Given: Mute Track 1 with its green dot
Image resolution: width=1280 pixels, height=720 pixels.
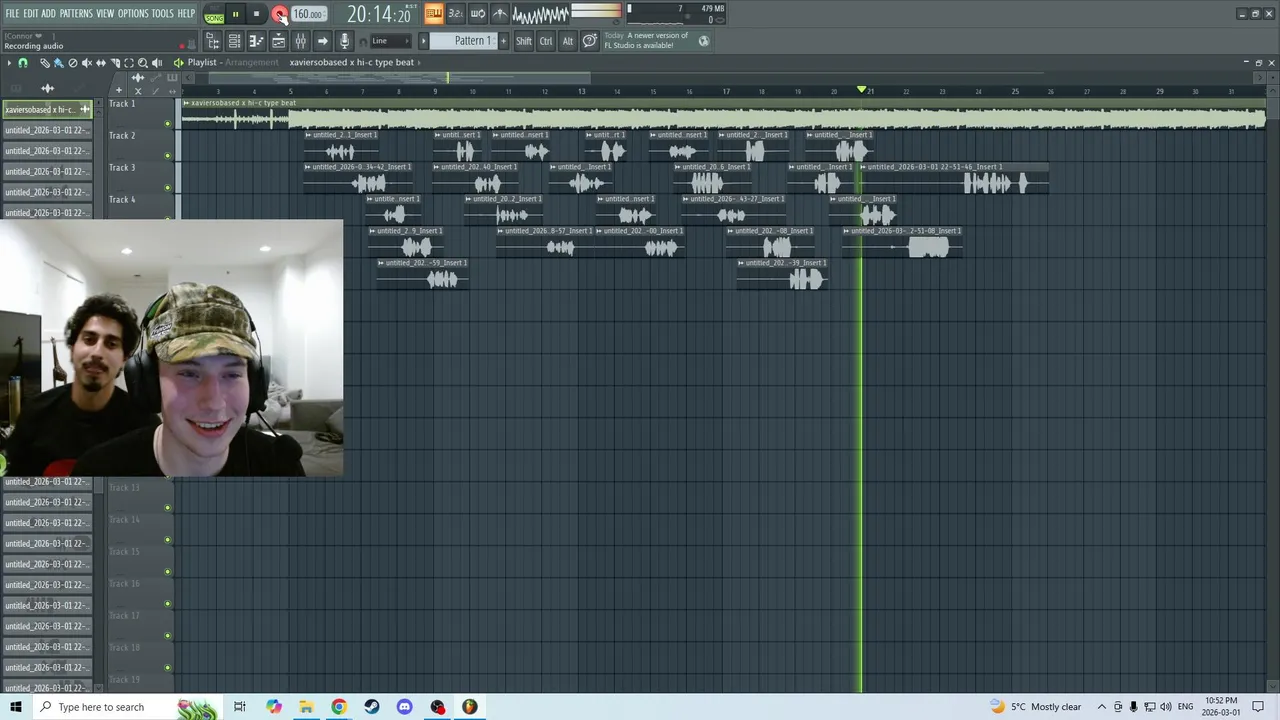Looking at the screenshot, I should click(167, 124).
